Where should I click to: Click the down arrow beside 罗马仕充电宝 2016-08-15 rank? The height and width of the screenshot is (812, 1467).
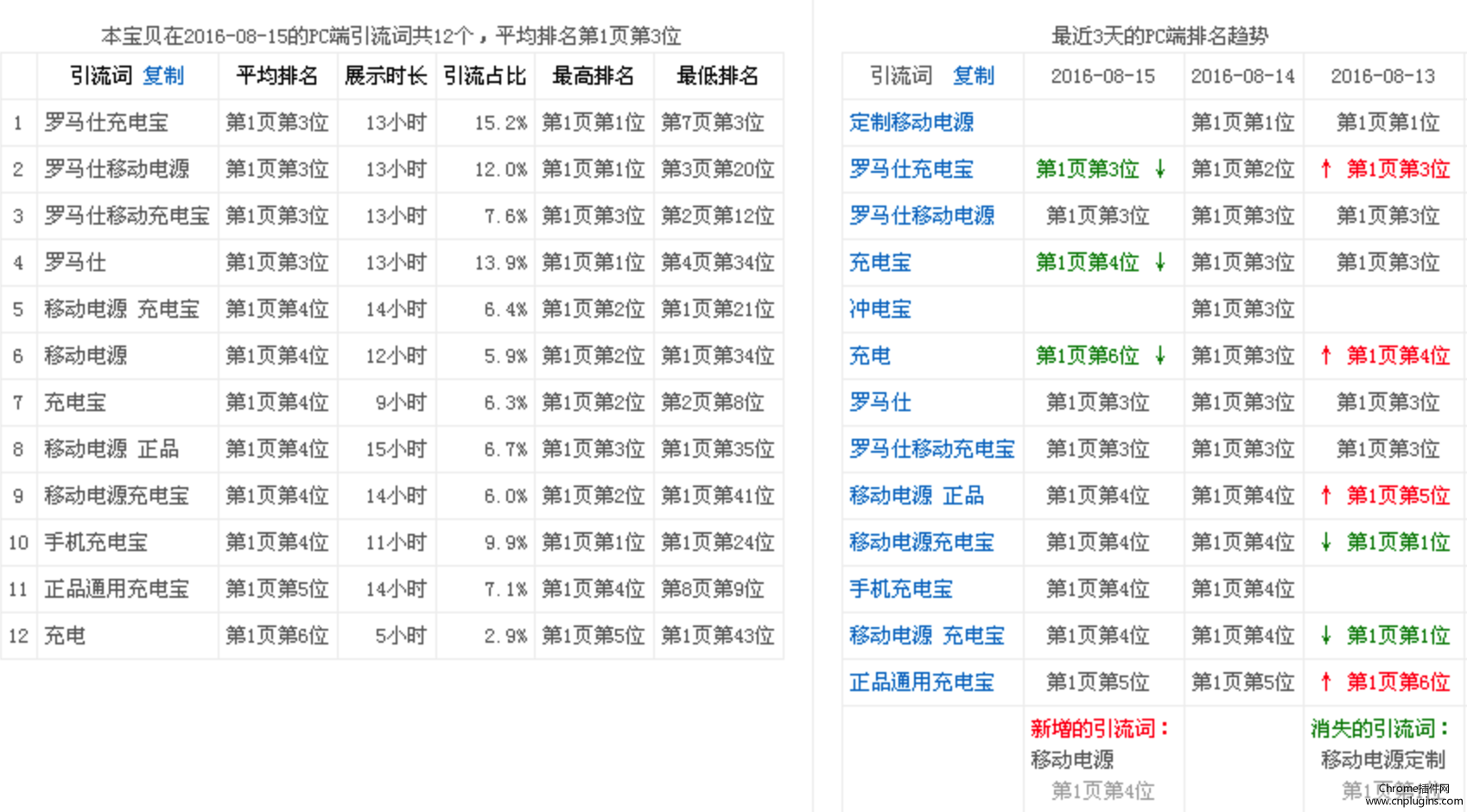tap(1160, 169)
